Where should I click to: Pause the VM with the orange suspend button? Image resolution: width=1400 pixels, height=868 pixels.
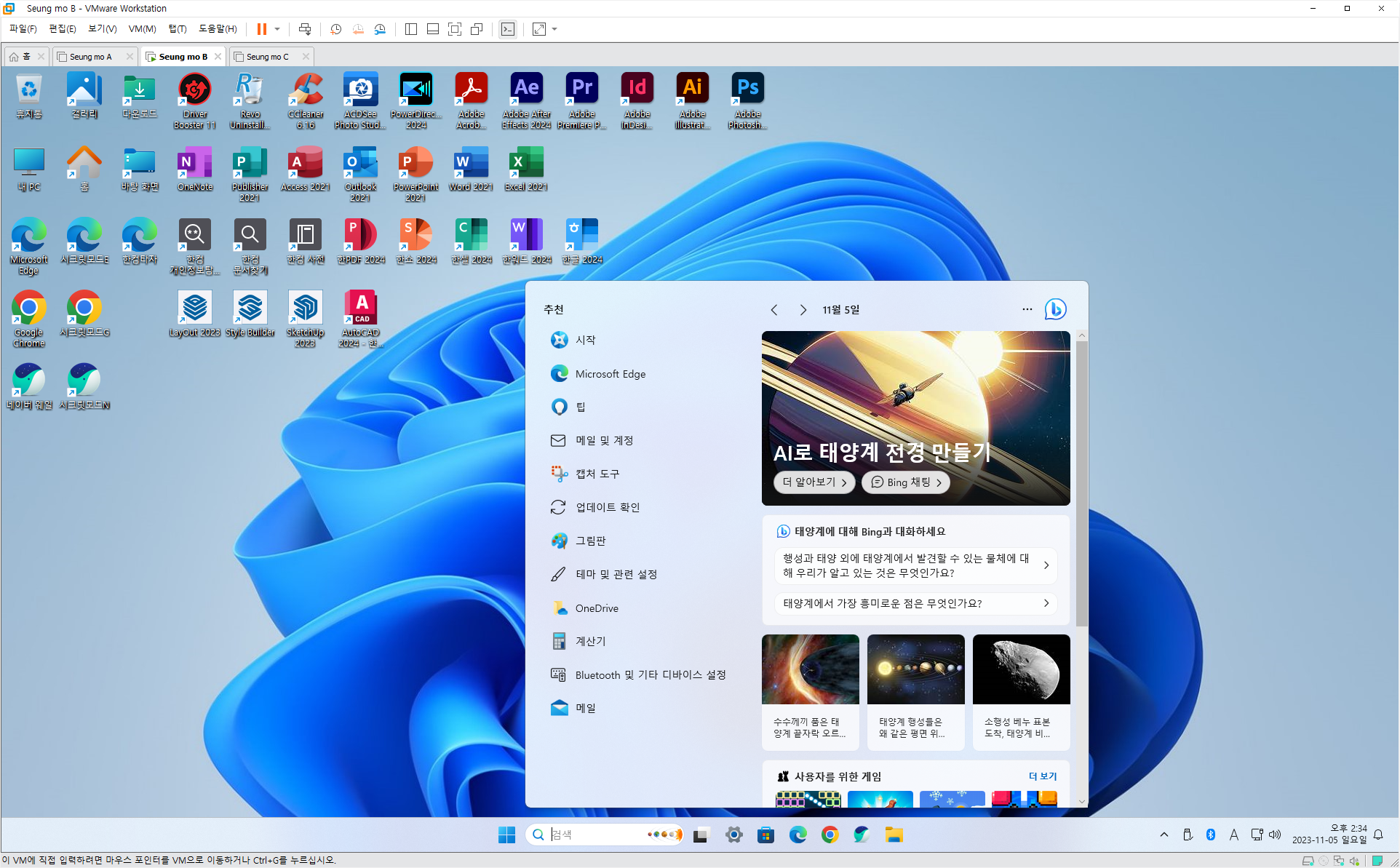click(261, 29)
